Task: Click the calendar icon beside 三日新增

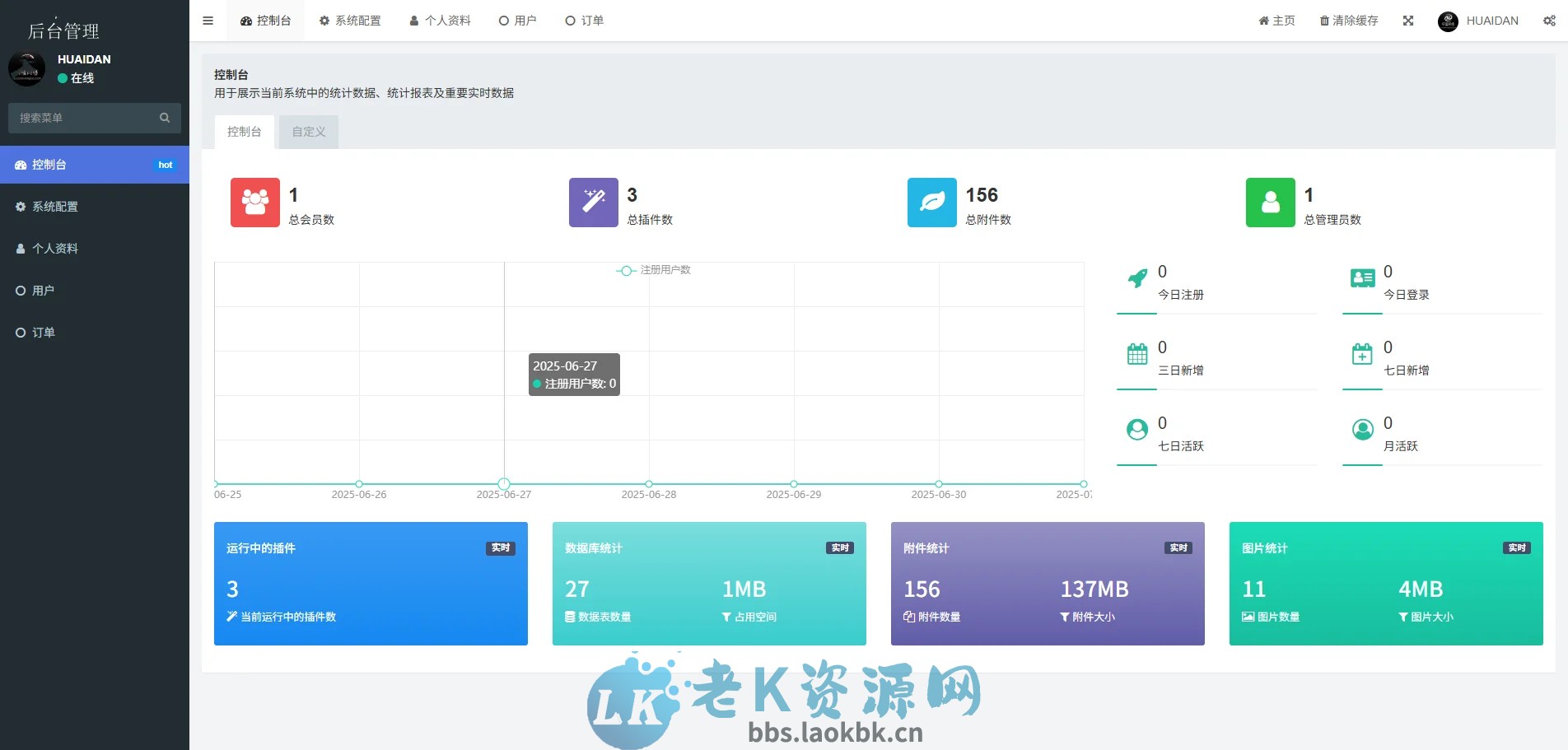Action: coord(1136,356)
